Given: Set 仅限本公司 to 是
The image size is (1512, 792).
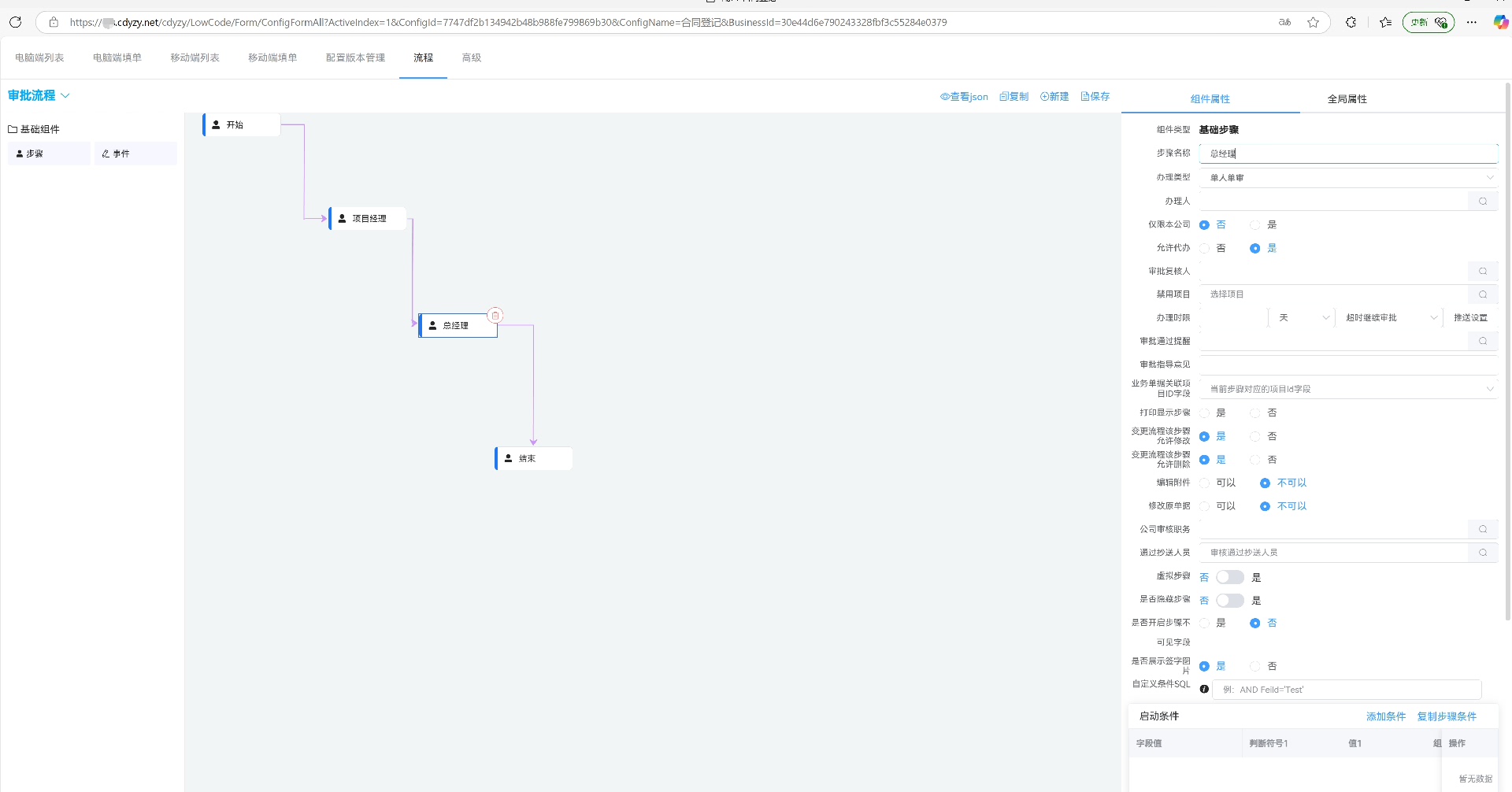Looking at the screenshot, I should click(x=1255, y=225).
